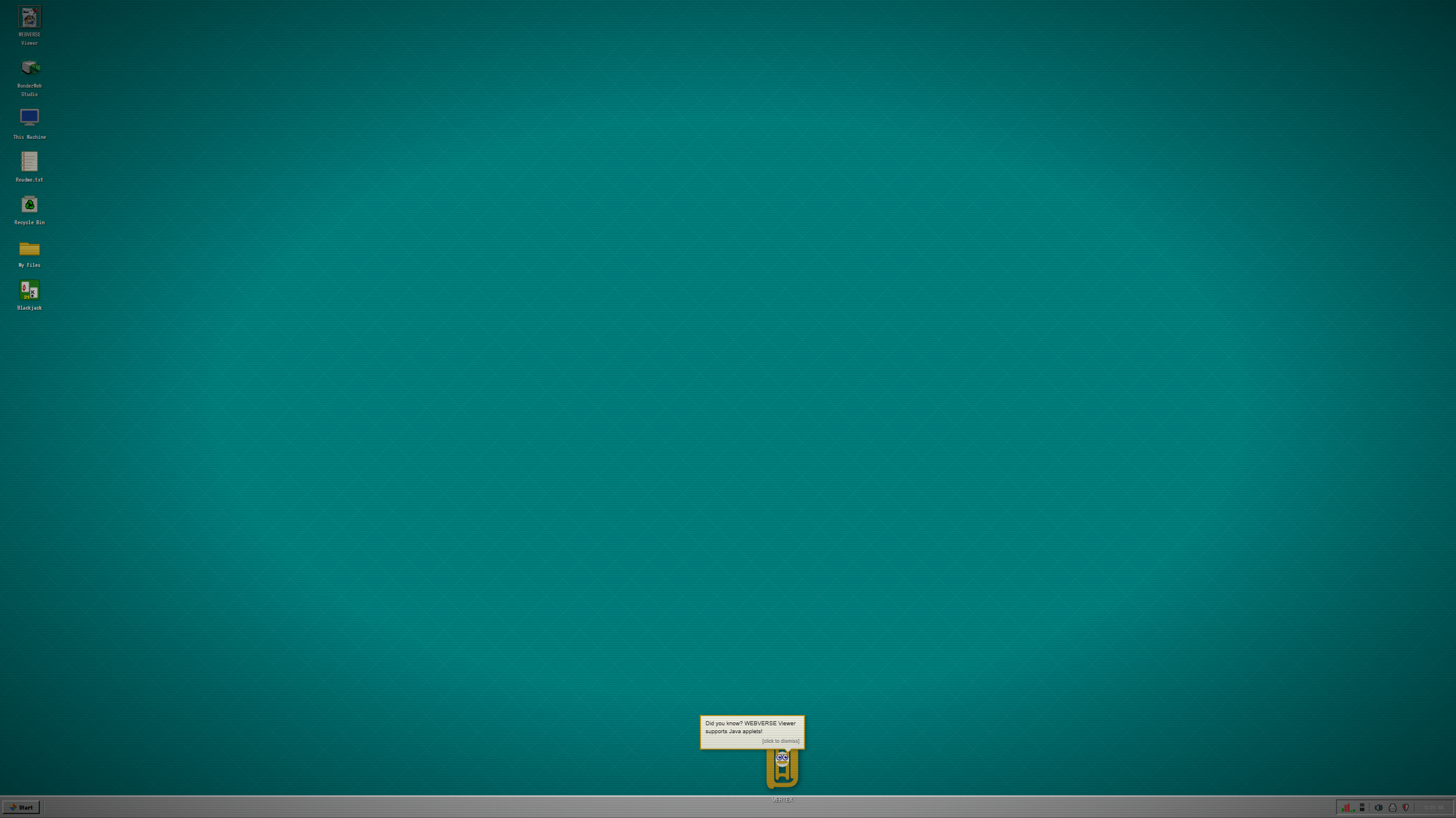Open the My Files folder icon

coord(29,249)
